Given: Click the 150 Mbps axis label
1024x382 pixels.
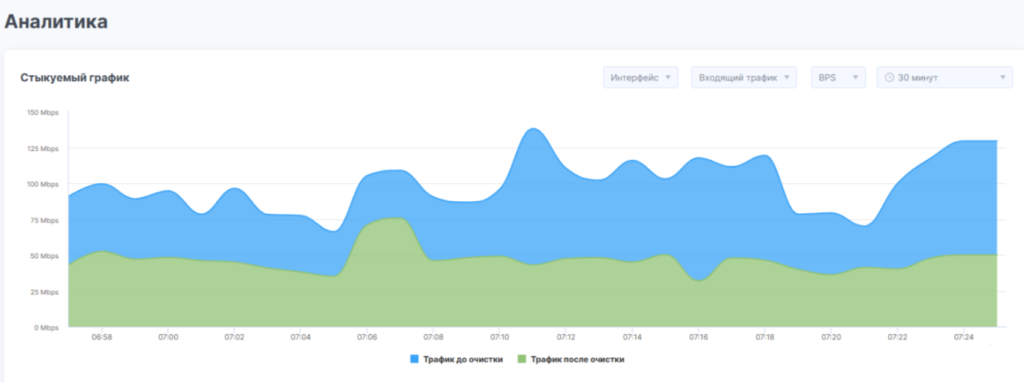Looking at the screenshot, I should click(x=42, y=112).
